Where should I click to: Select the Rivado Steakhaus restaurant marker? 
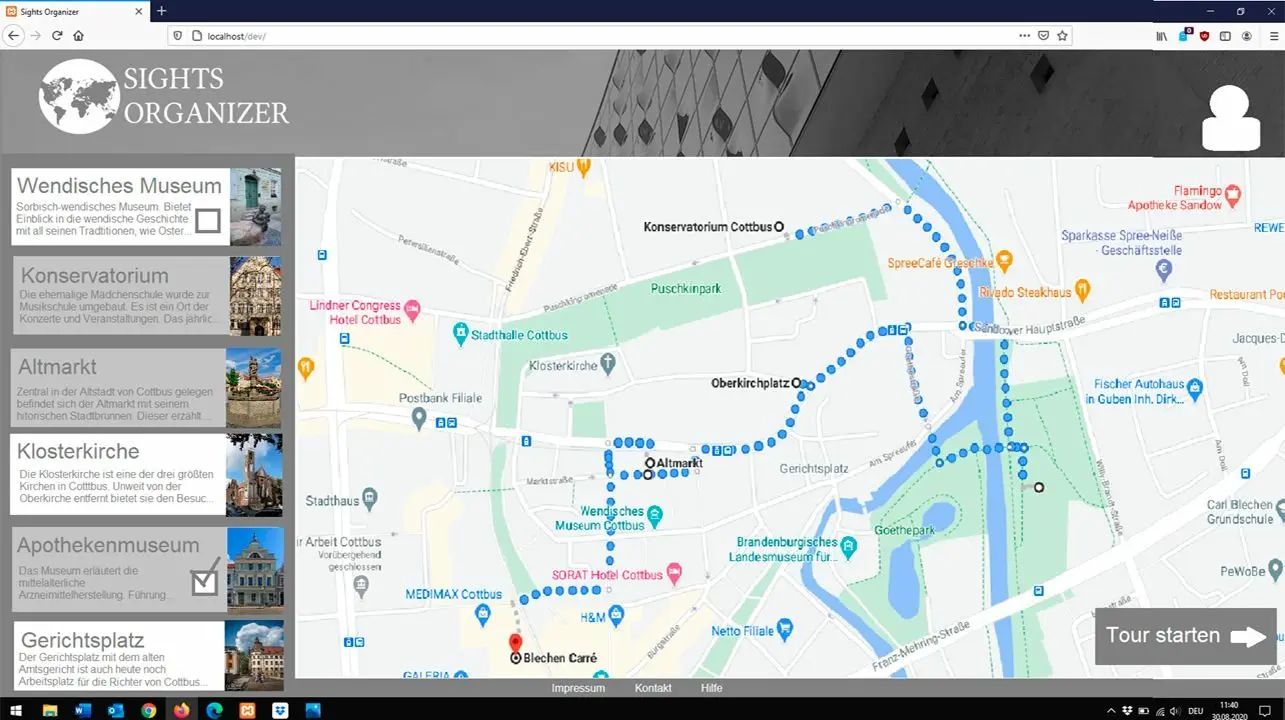point(1082,290)
